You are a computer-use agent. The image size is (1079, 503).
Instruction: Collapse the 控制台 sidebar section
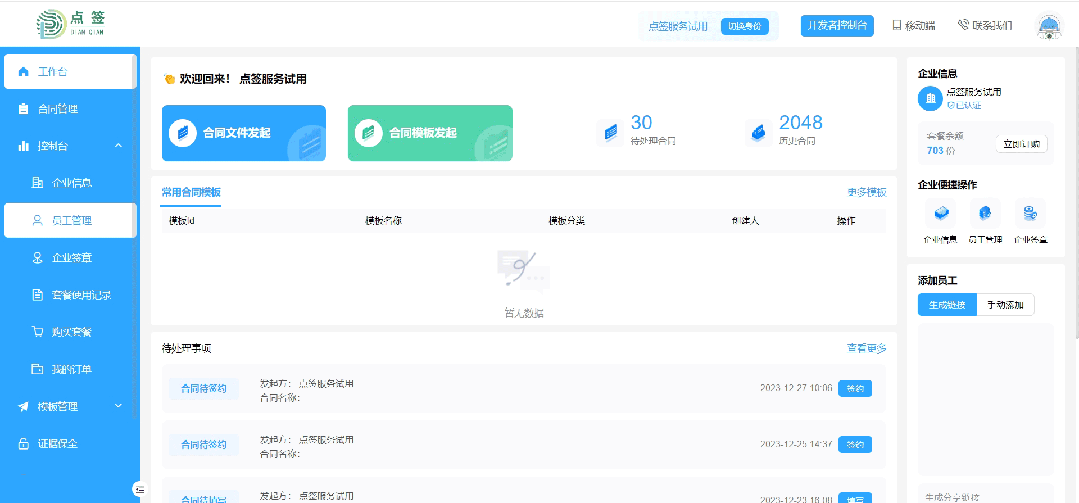[118, 146]
